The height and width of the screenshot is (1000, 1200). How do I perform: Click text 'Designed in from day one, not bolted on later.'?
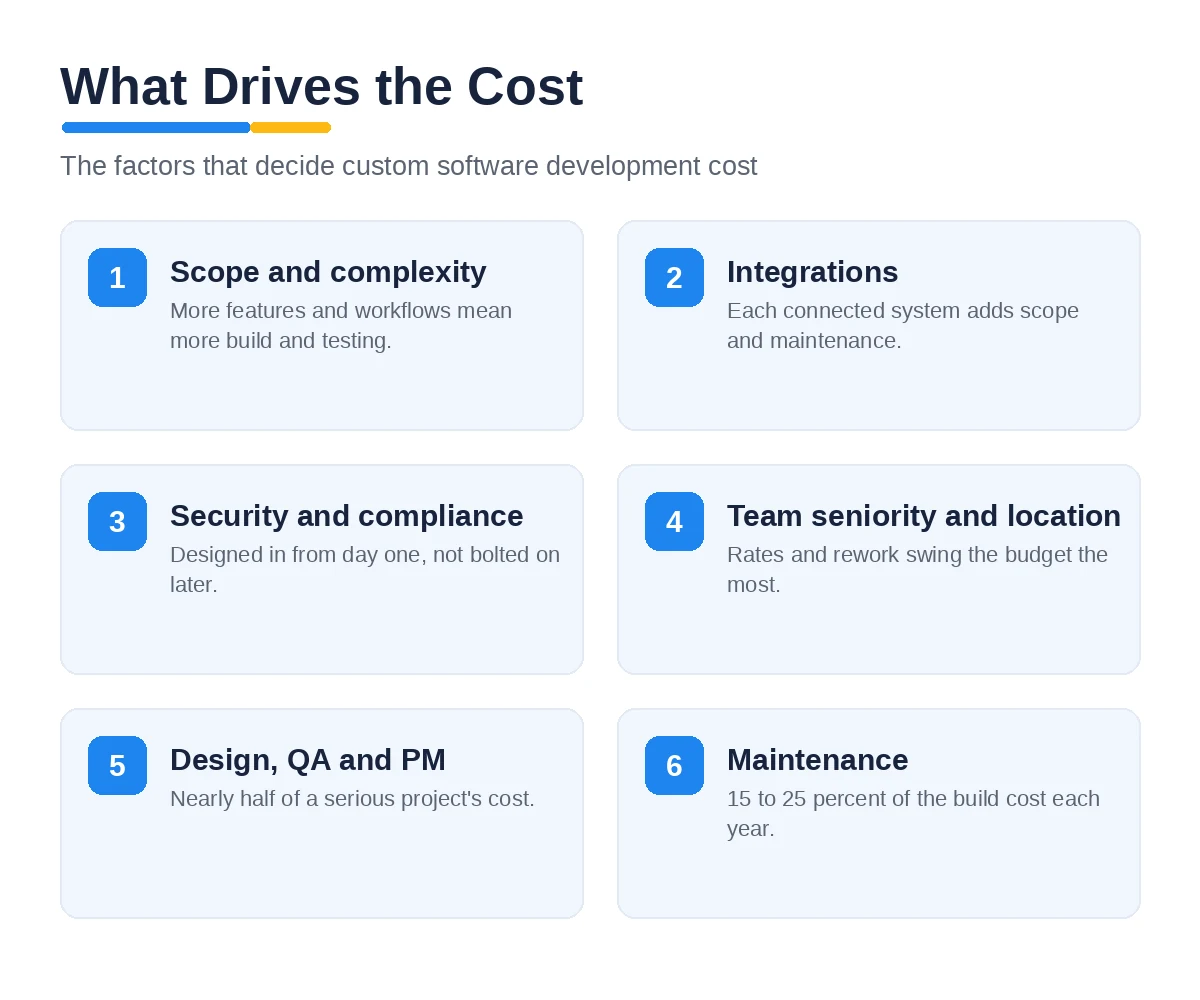click(365, 569)
